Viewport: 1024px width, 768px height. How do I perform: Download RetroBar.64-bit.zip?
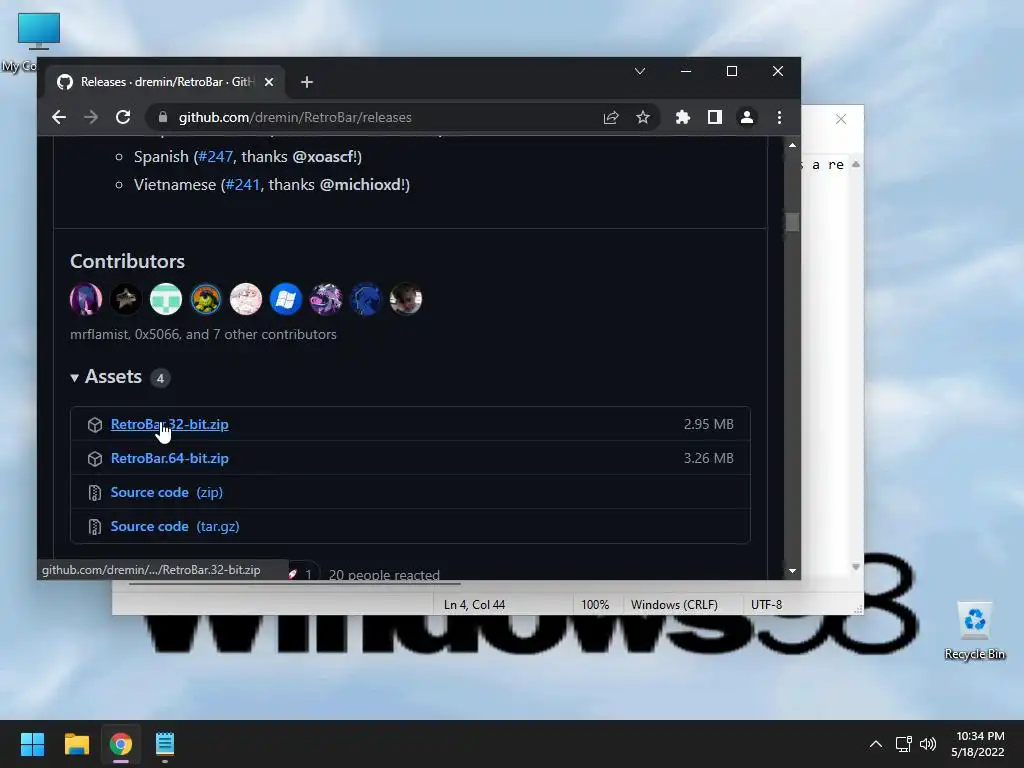pyautogui.click(x=170, y=458)
